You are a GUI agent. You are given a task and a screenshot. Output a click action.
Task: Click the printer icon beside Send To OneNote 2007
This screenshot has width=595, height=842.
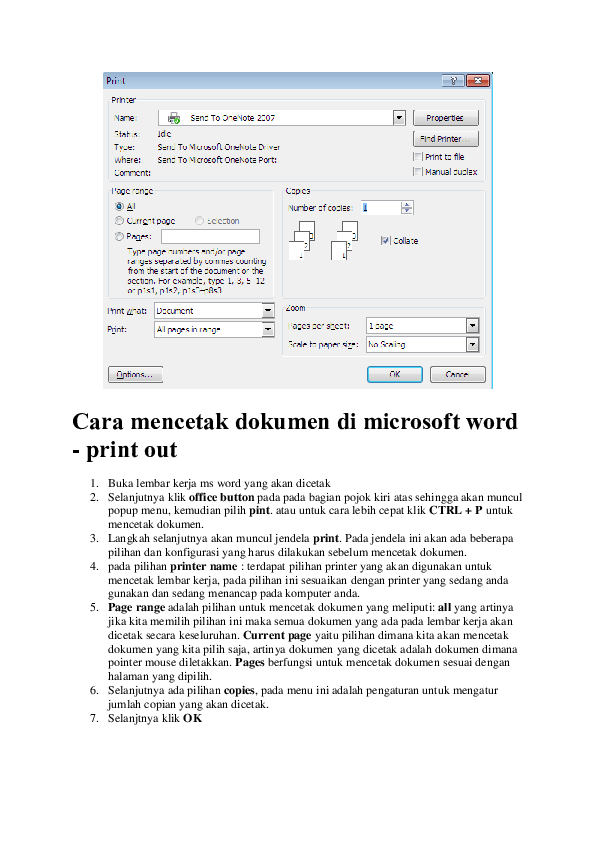tap(174, 118)
